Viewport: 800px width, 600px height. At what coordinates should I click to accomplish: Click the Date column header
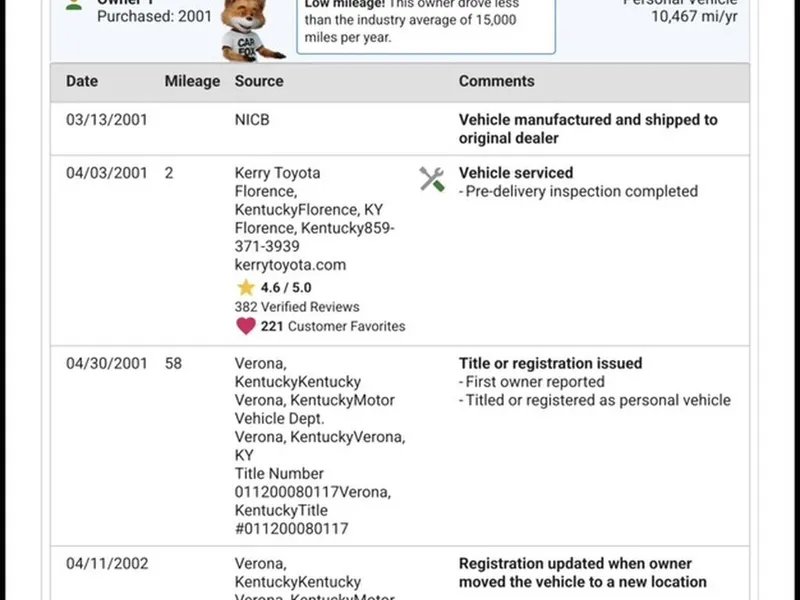[82, 81]
